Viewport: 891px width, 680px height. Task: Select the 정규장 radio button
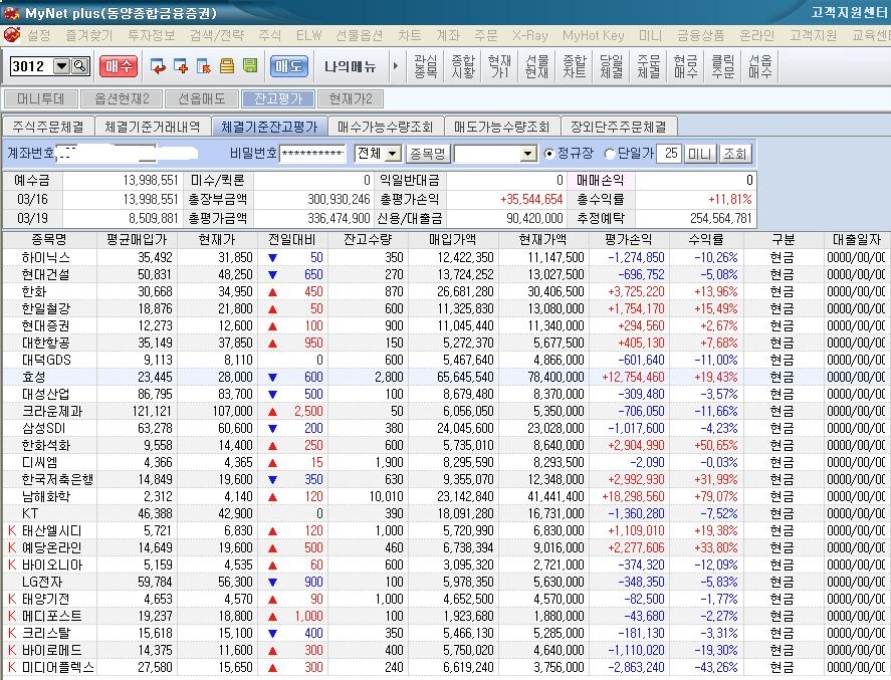(x=548, y=154)
